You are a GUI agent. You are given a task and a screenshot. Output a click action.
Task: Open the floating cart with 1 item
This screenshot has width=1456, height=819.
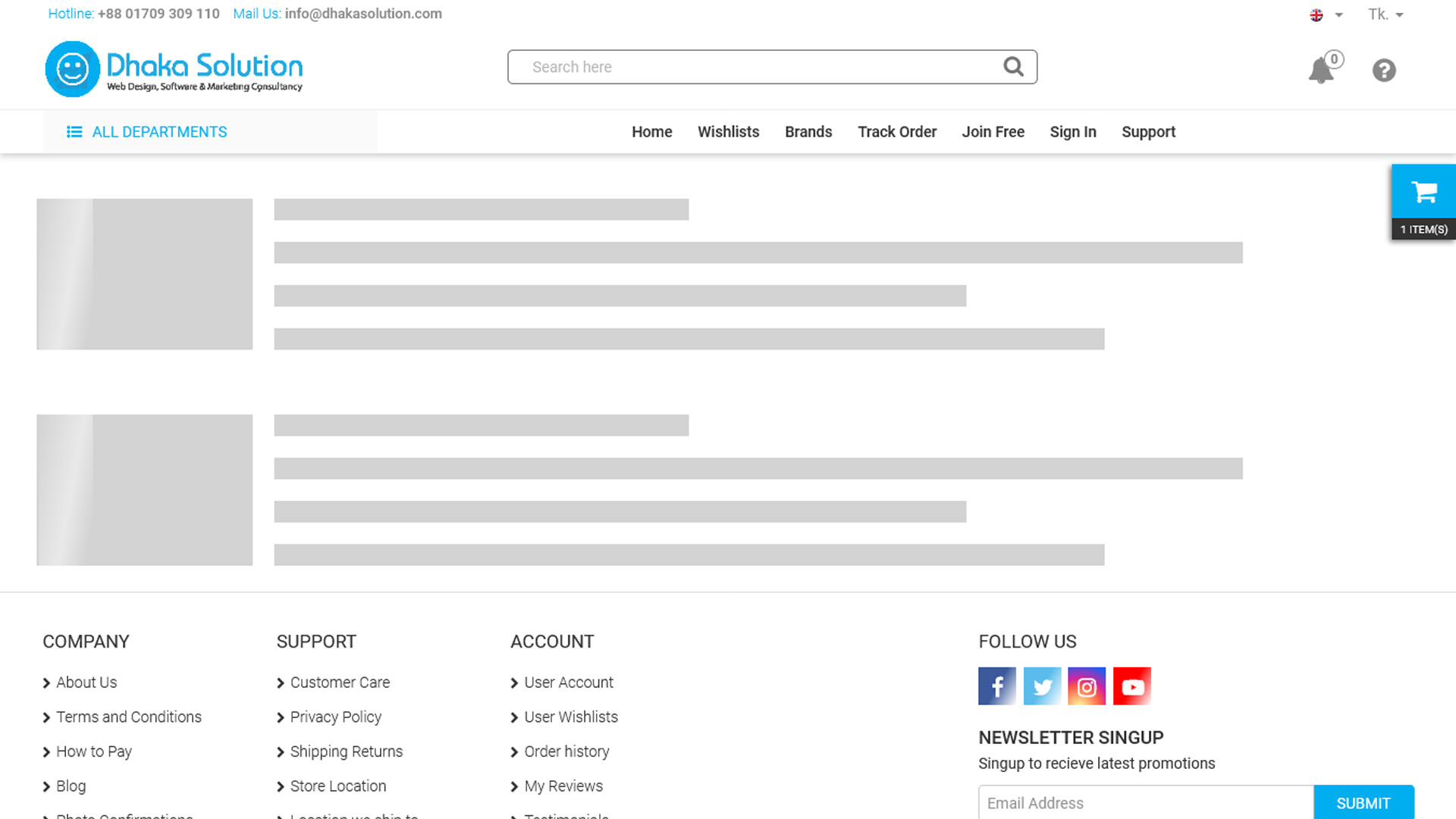(x=1423, y=202)
